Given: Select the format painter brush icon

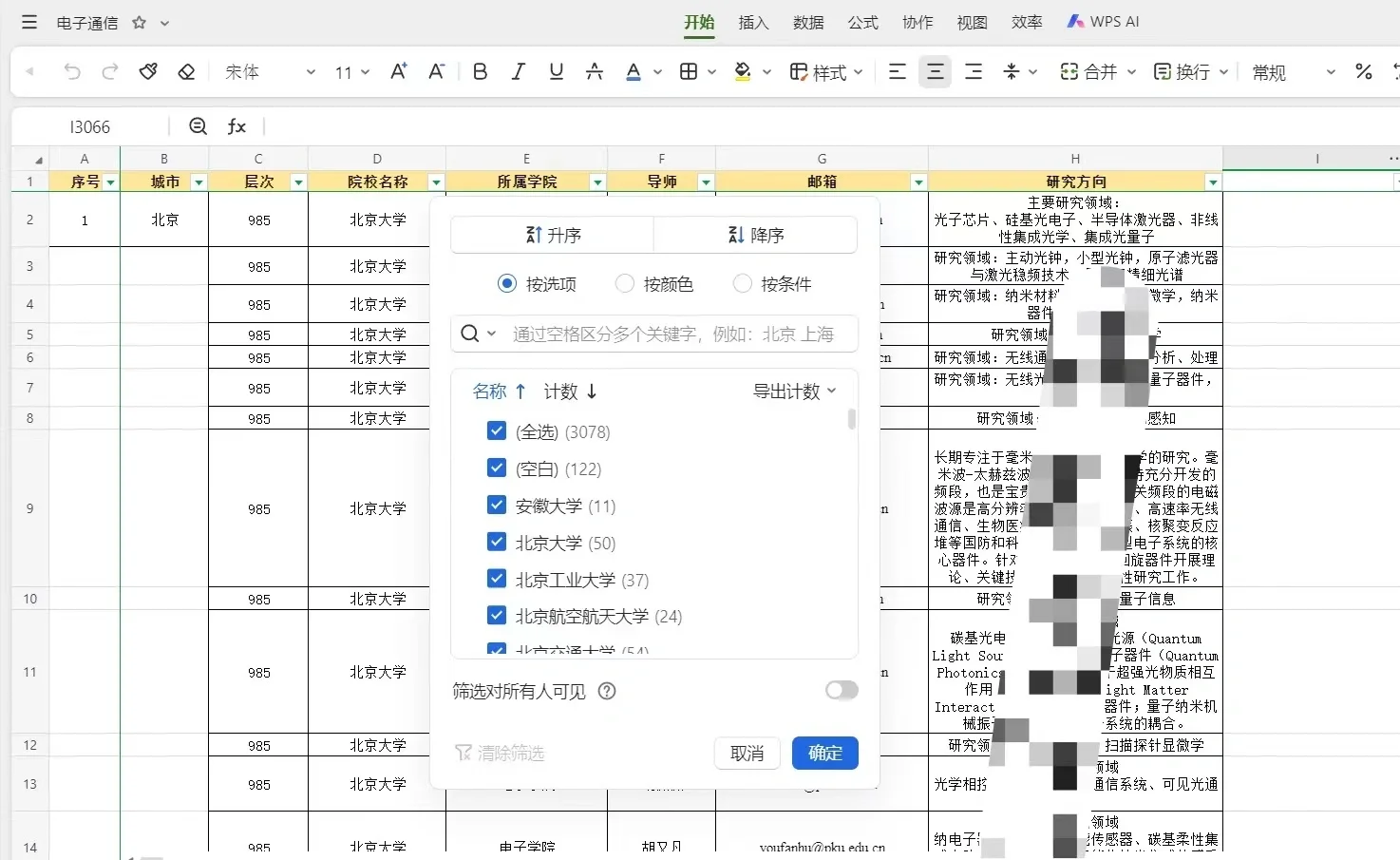Looking at the screenshot, I should click(148, 71).
